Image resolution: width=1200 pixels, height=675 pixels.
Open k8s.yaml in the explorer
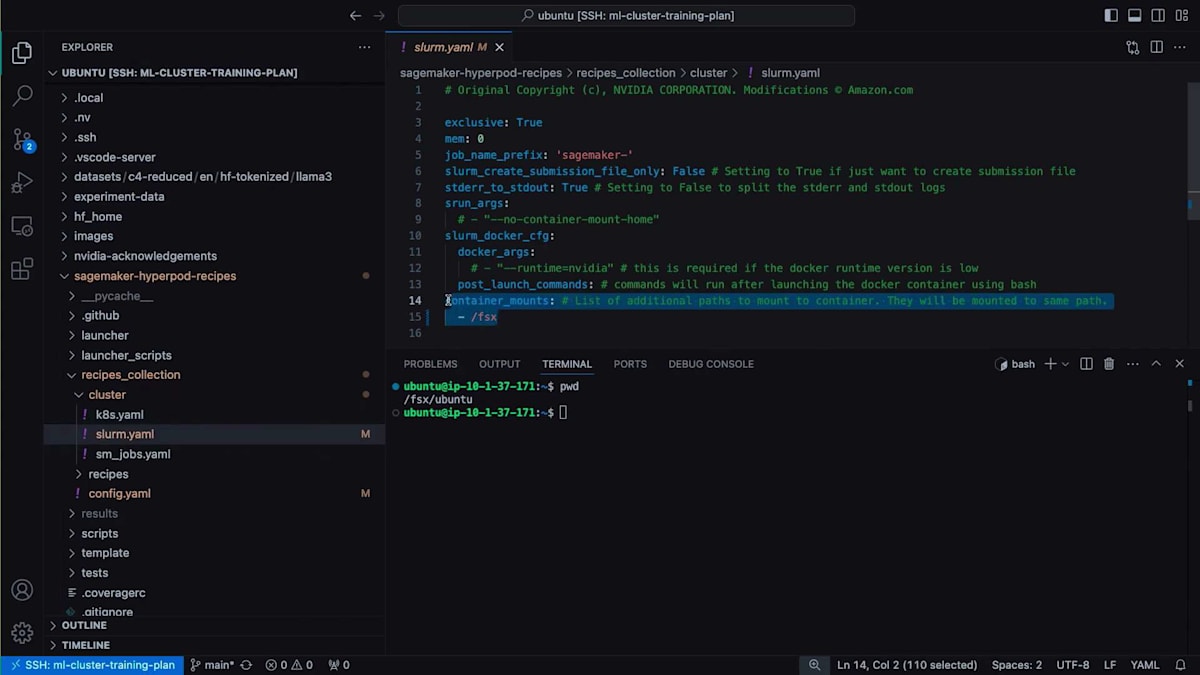coord(214,414)
